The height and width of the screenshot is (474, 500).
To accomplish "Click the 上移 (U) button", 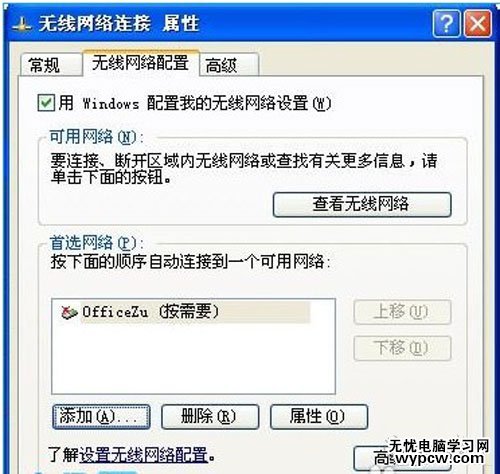I will coord(402,312).
